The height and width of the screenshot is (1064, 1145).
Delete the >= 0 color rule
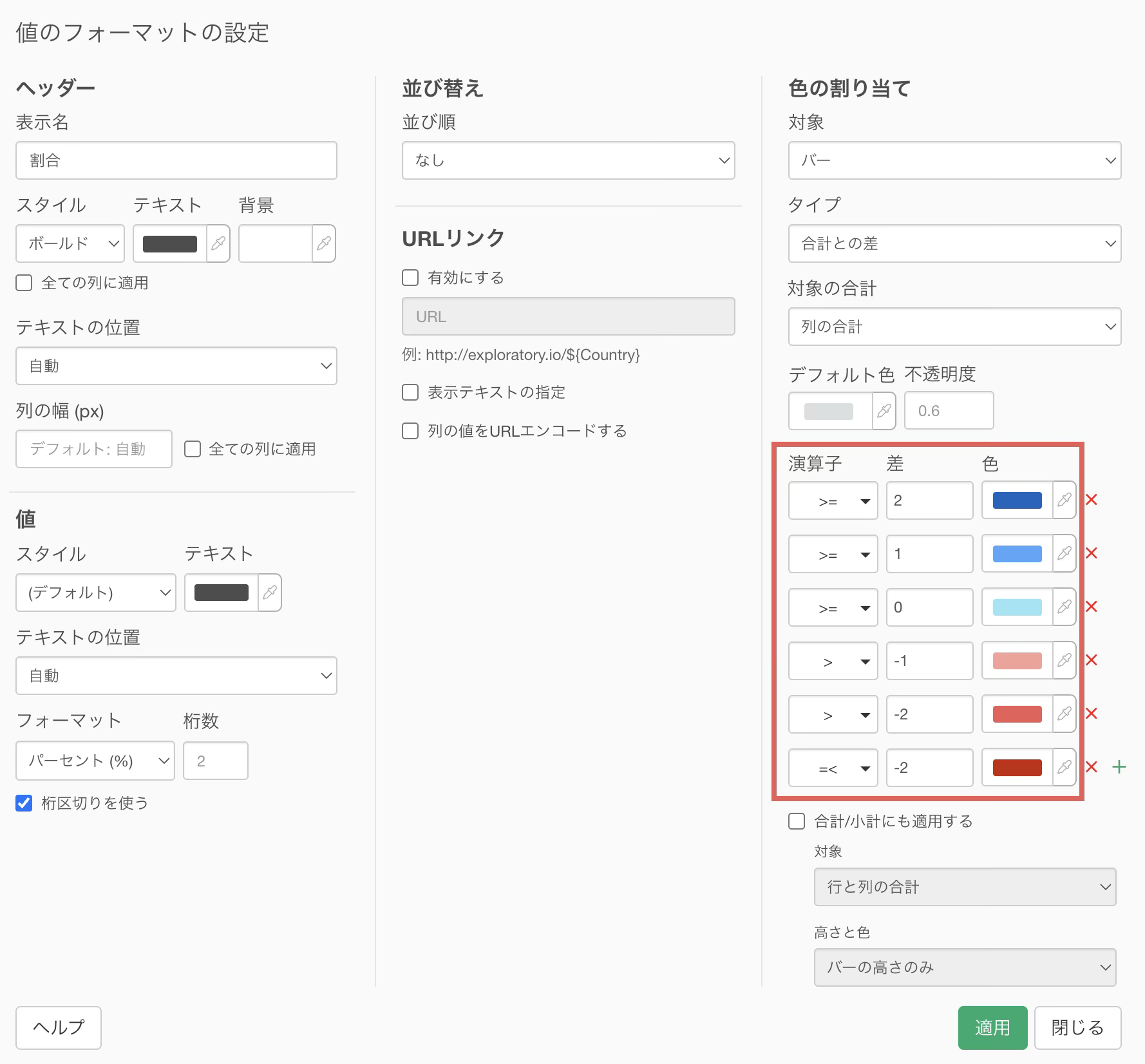tap(1092, 607)
